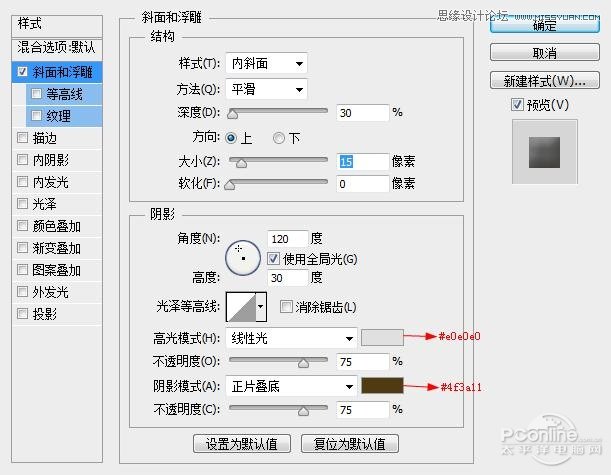Viewport: 611px width, 475px height.
Task: Click the 软化 value field showing 0
Action: [x=362, y=184]
